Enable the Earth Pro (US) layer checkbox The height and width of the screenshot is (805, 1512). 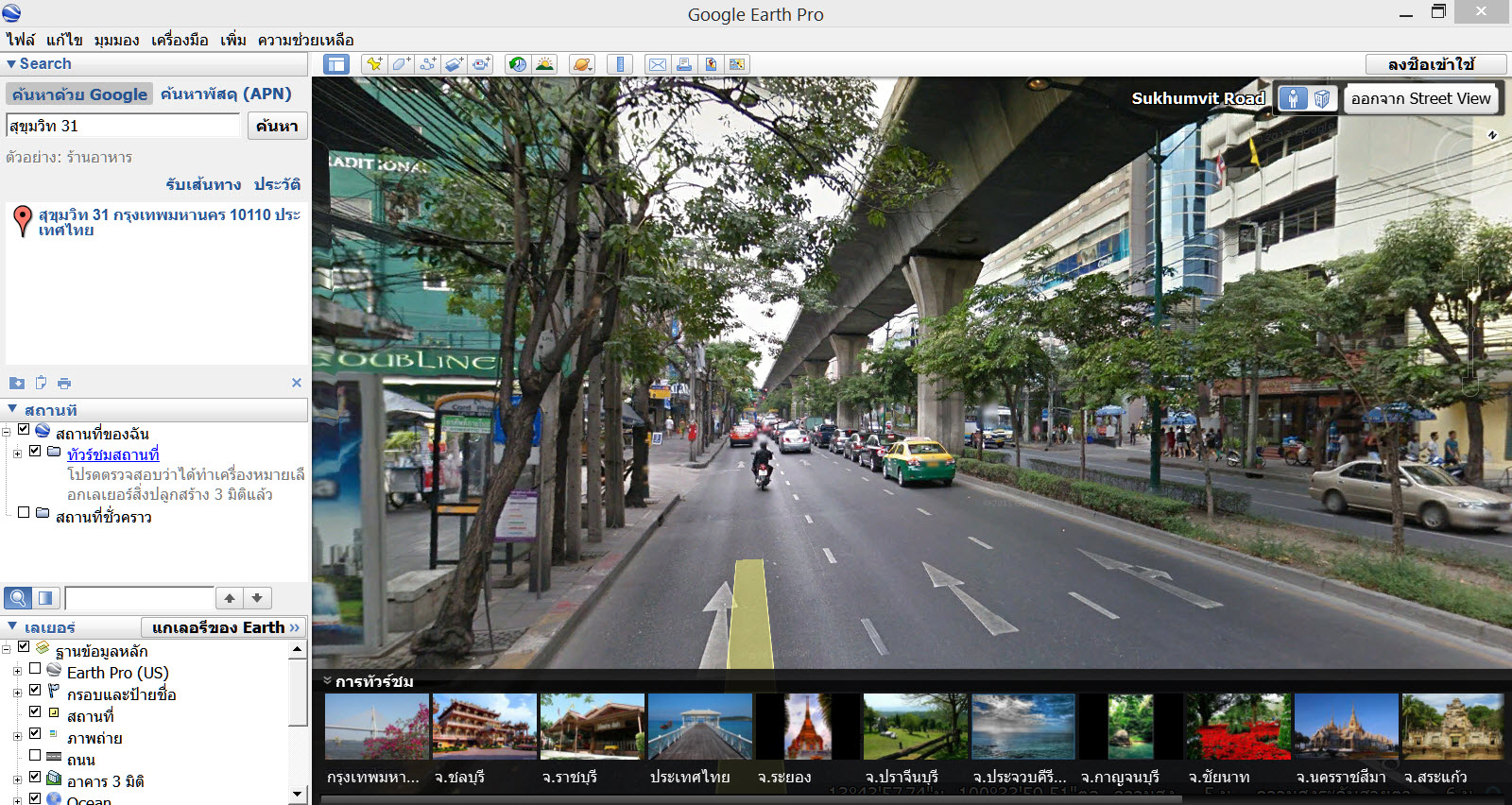35,668
